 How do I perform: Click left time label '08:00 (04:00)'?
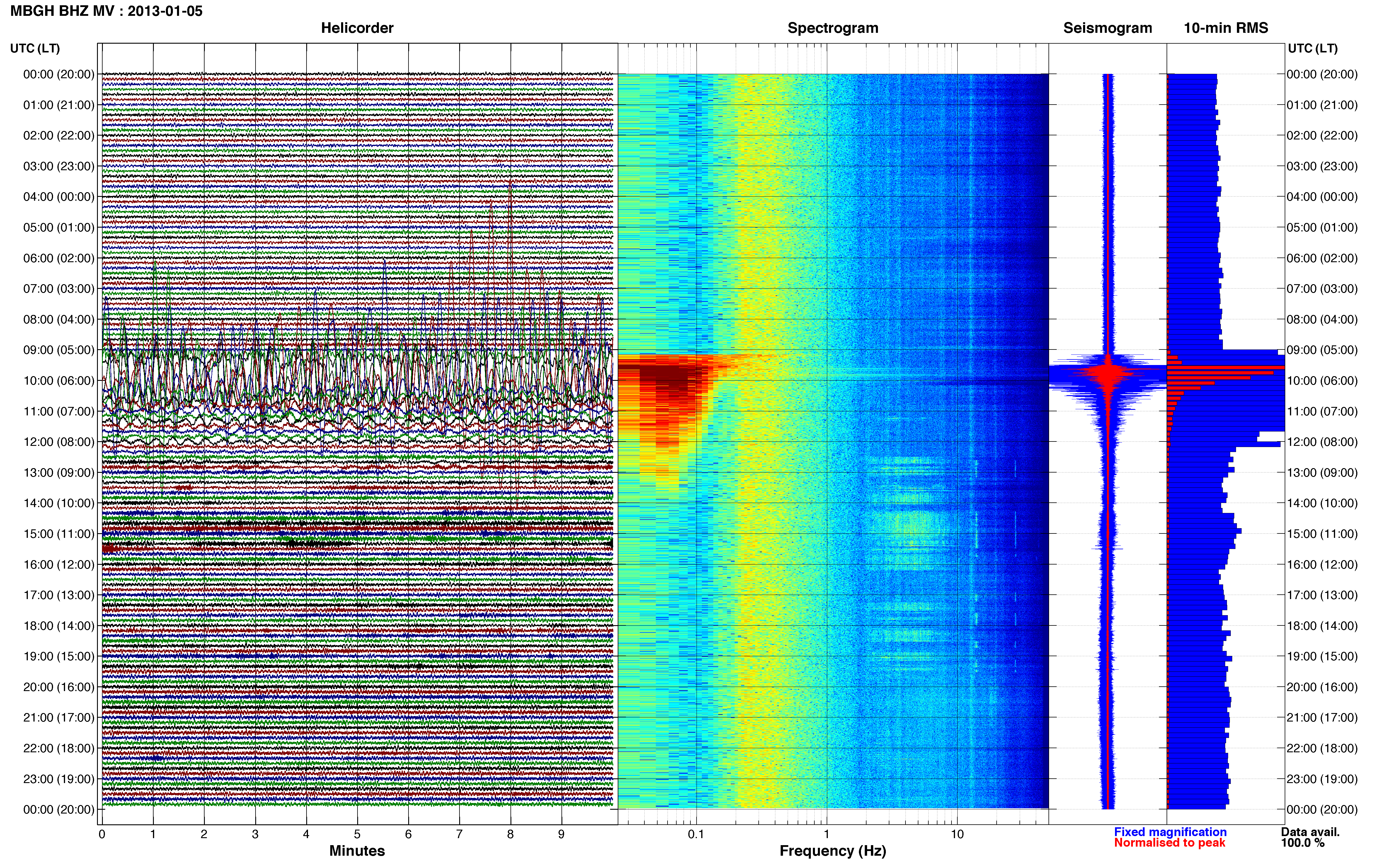click(x=59, y=319)
